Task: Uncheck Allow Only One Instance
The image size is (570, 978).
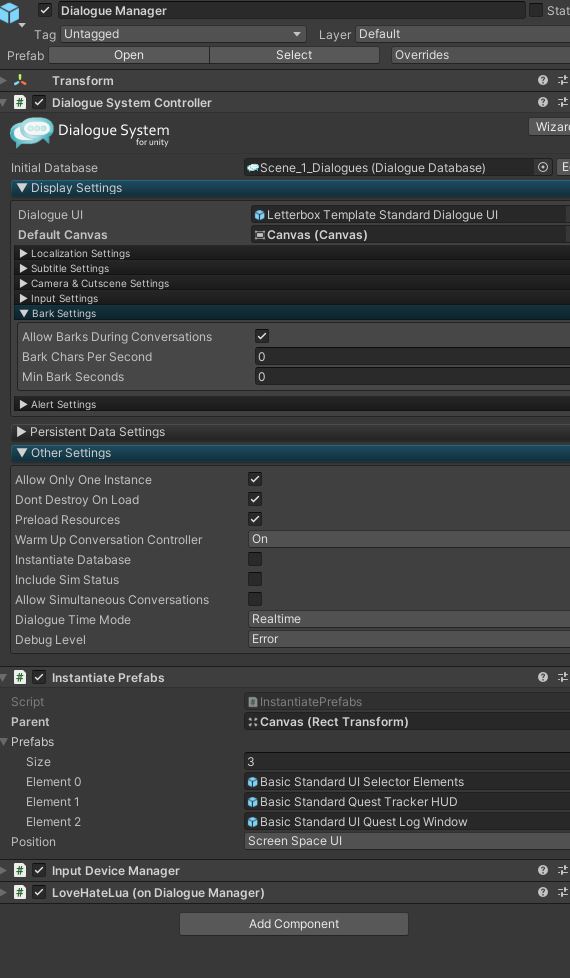Action: tap(254, 479)
